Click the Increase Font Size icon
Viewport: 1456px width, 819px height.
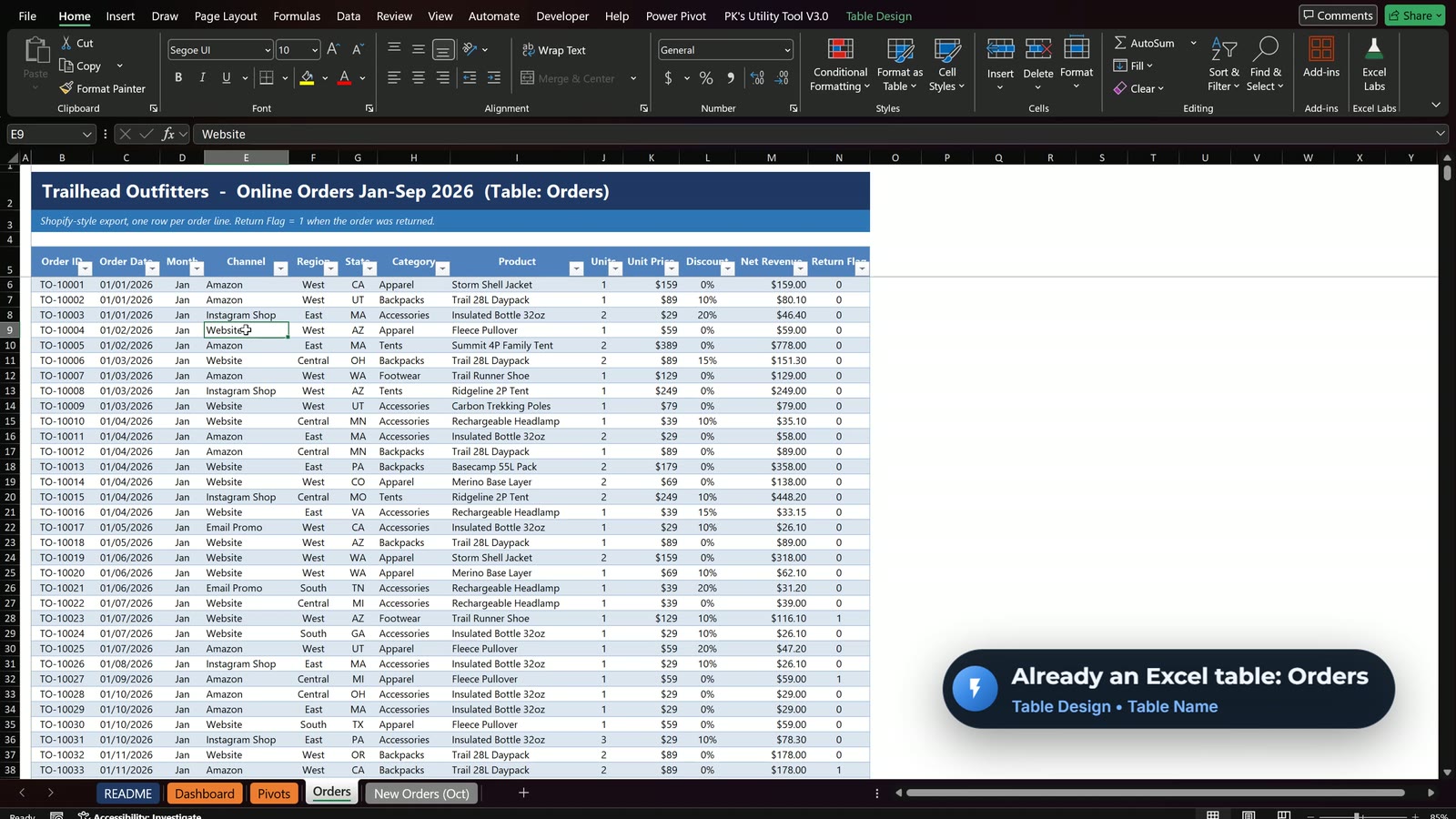(x=333, y=50)
